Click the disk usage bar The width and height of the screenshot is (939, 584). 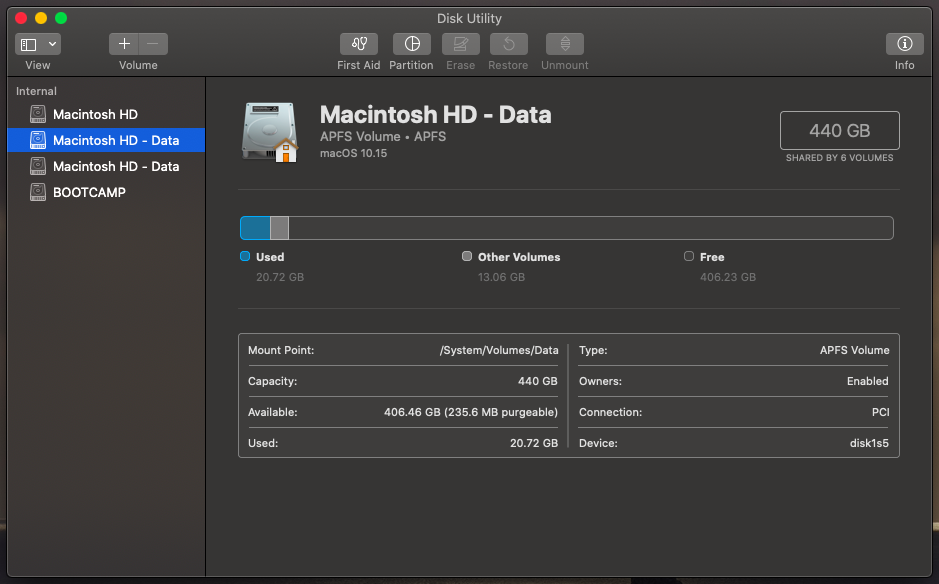[x=566, y=228]
